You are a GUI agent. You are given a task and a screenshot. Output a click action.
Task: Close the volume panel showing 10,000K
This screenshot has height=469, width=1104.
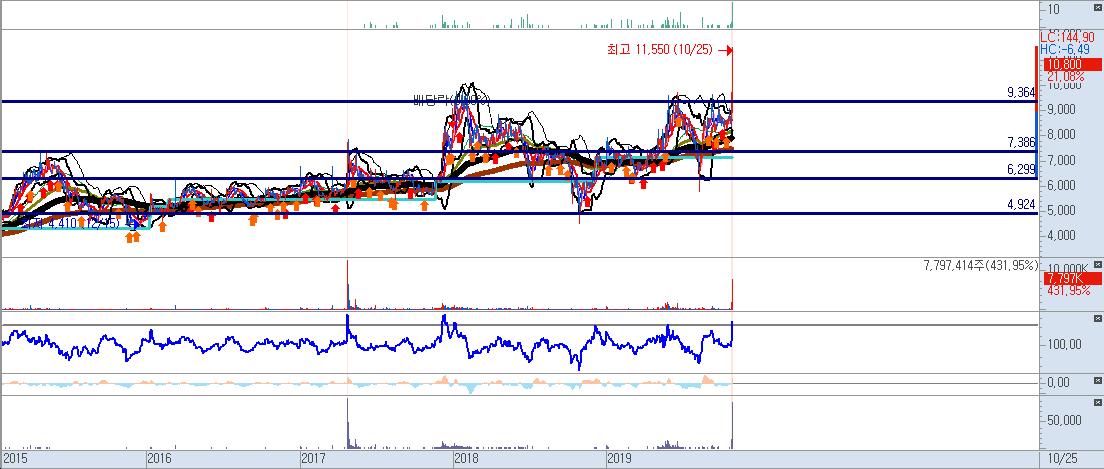1098,263
